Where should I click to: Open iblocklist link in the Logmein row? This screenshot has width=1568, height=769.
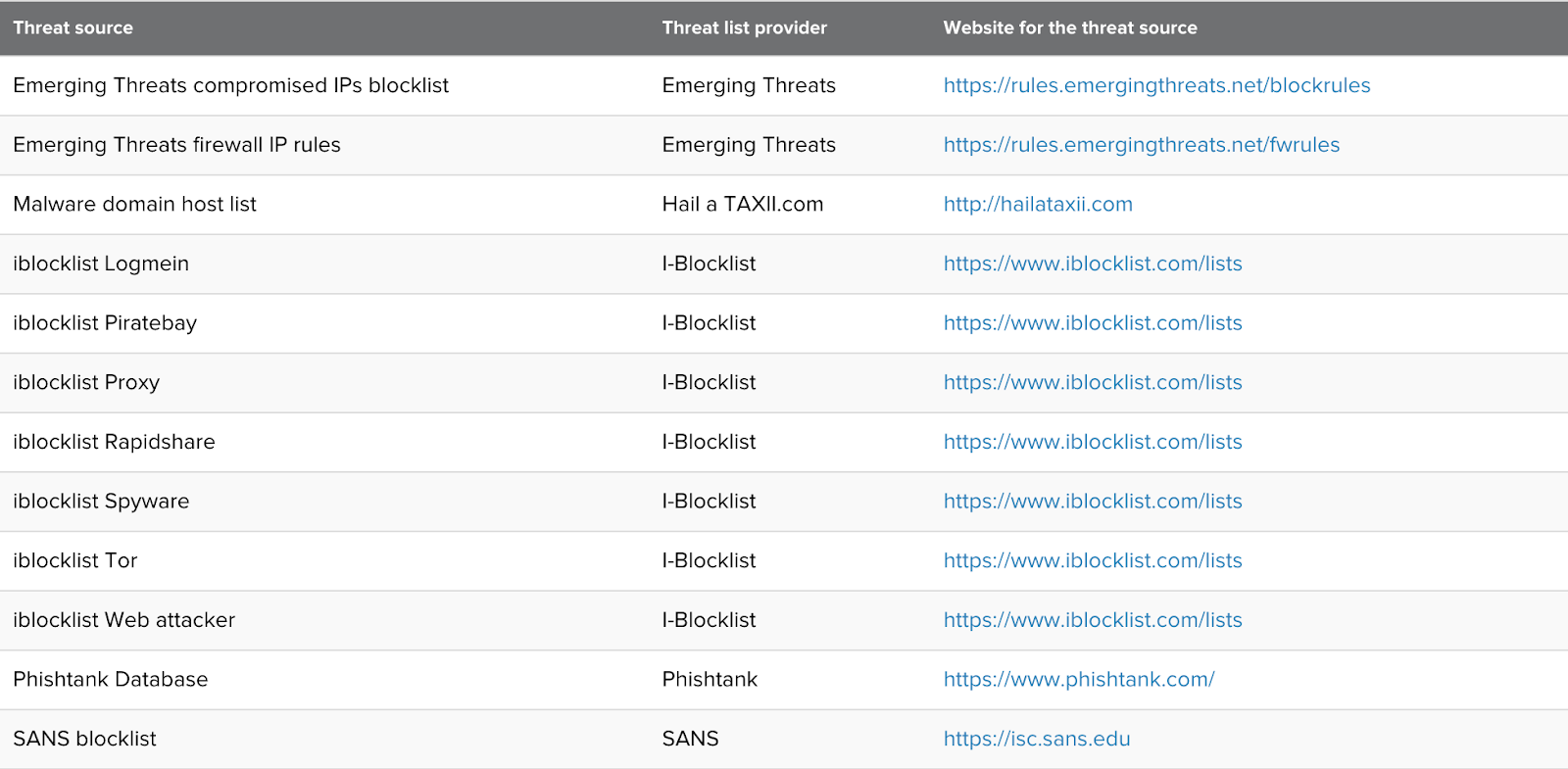pos(1093,264)
